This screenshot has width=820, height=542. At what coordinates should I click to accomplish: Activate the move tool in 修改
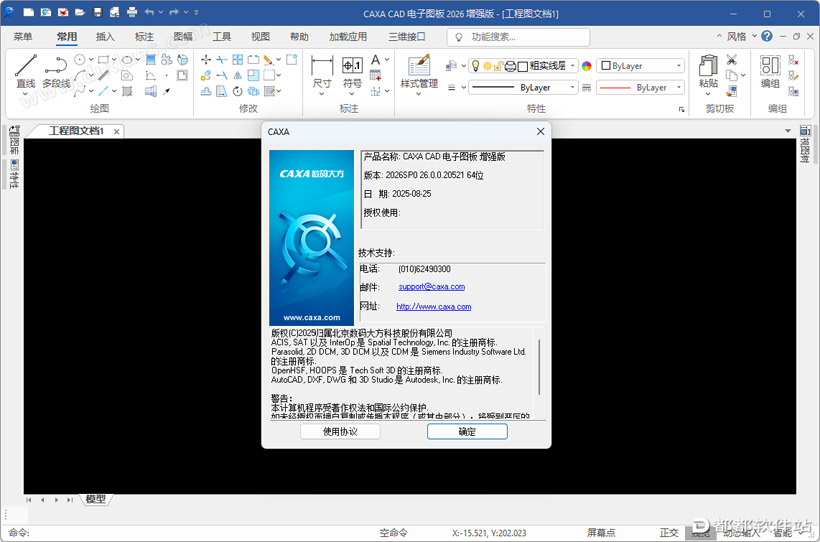(206, 60)
